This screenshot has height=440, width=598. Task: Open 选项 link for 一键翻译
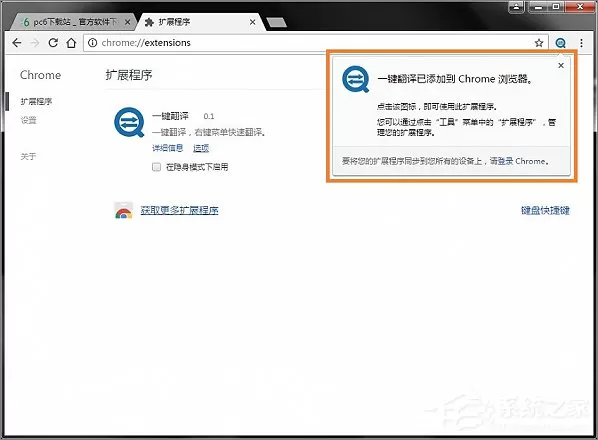201,148
